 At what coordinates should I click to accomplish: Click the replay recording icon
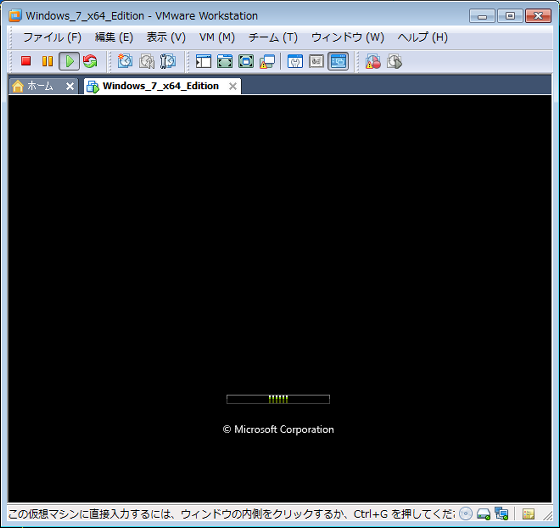pos(394,61)
